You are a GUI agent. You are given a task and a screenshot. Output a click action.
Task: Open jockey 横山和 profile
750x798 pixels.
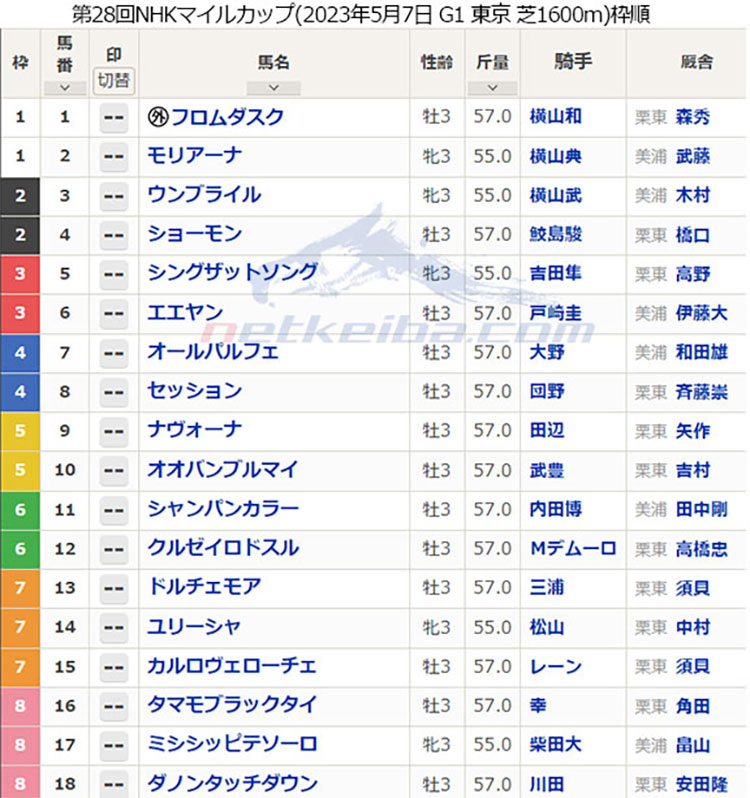(x=556, y=117)
